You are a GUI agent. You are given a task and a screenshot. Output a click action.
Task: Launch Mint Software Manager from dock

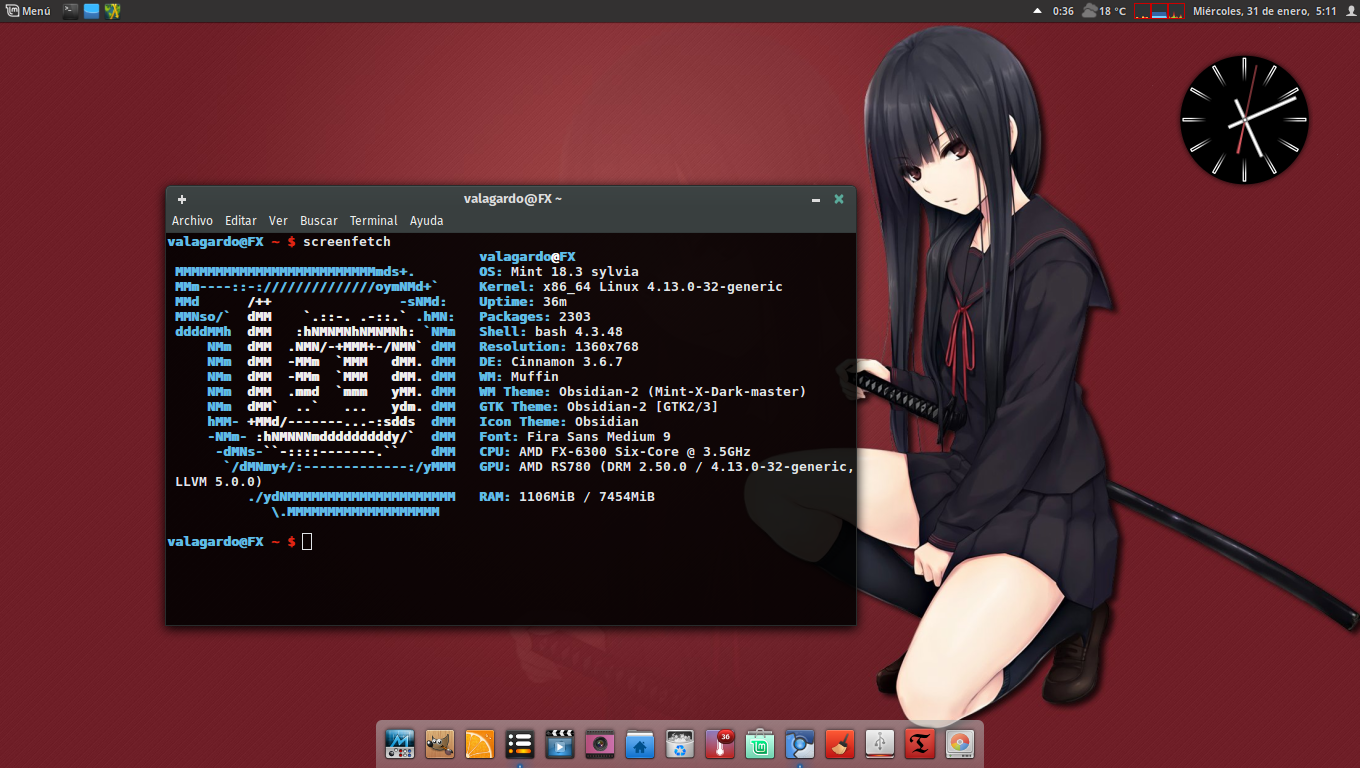point(760,744)
